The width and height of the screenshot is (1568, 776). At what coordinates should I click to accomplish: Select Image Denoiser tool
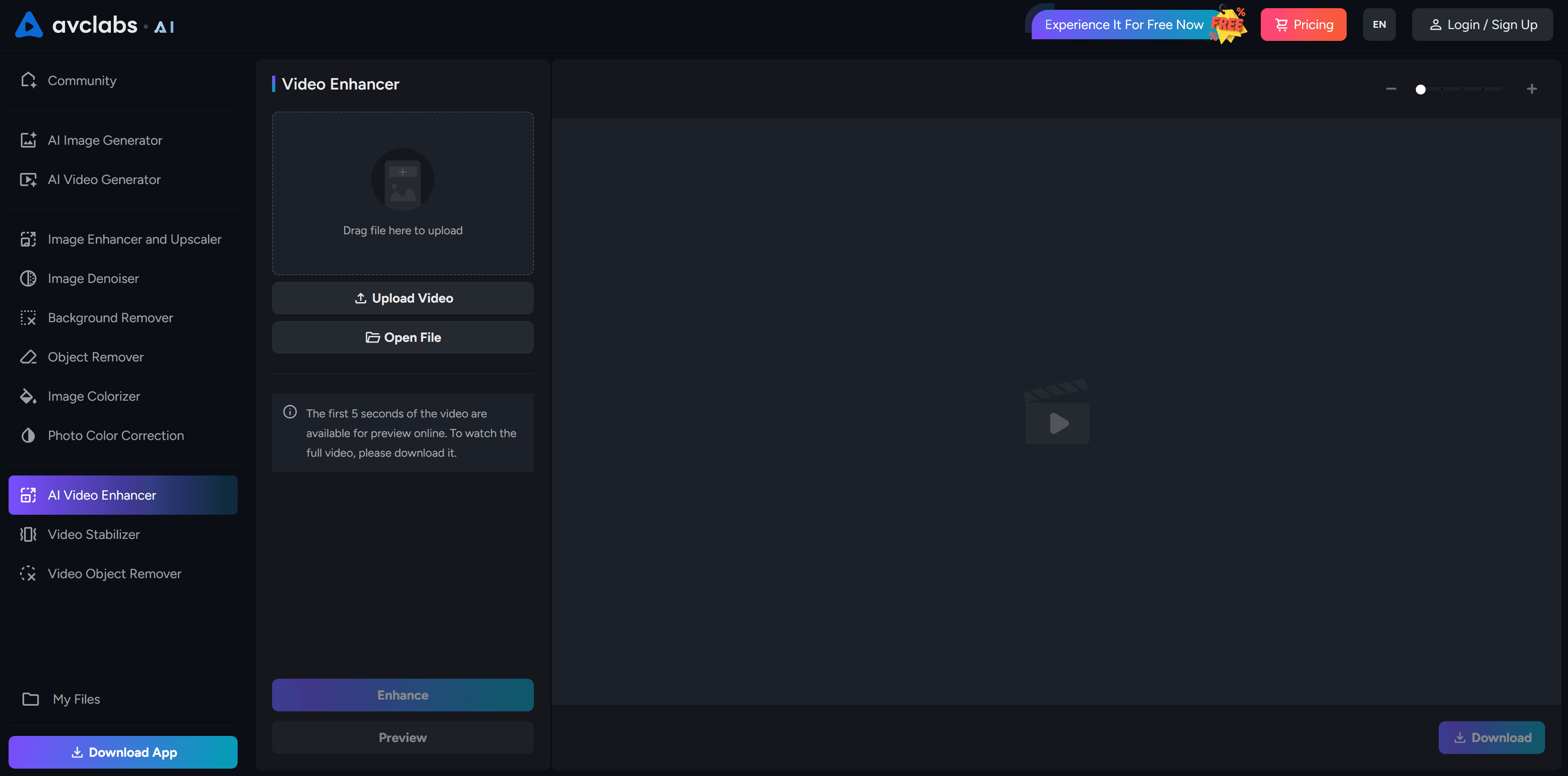[x=123, y=278]
